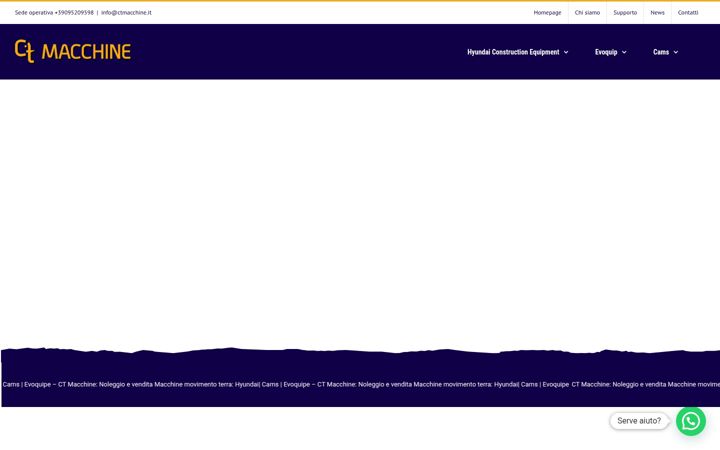Image resolution: width=720 pixels, height=450 pixels.
Task: Open the Hyundai Construction Equipment menu
Action: [x=513, y=52]
